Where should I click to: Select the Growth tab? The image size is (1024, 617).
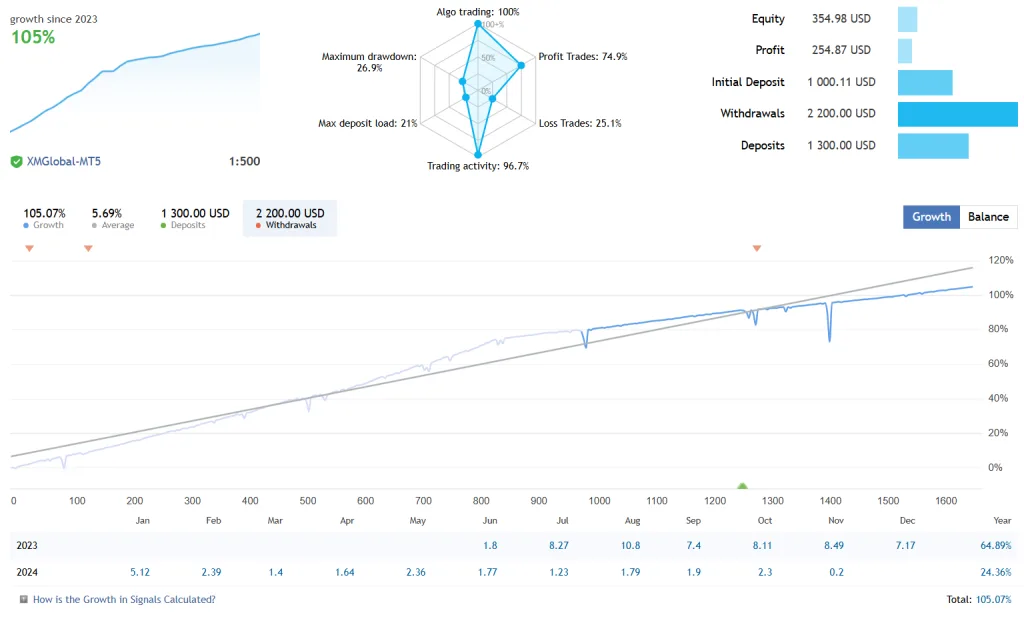(x=931, y=217)
